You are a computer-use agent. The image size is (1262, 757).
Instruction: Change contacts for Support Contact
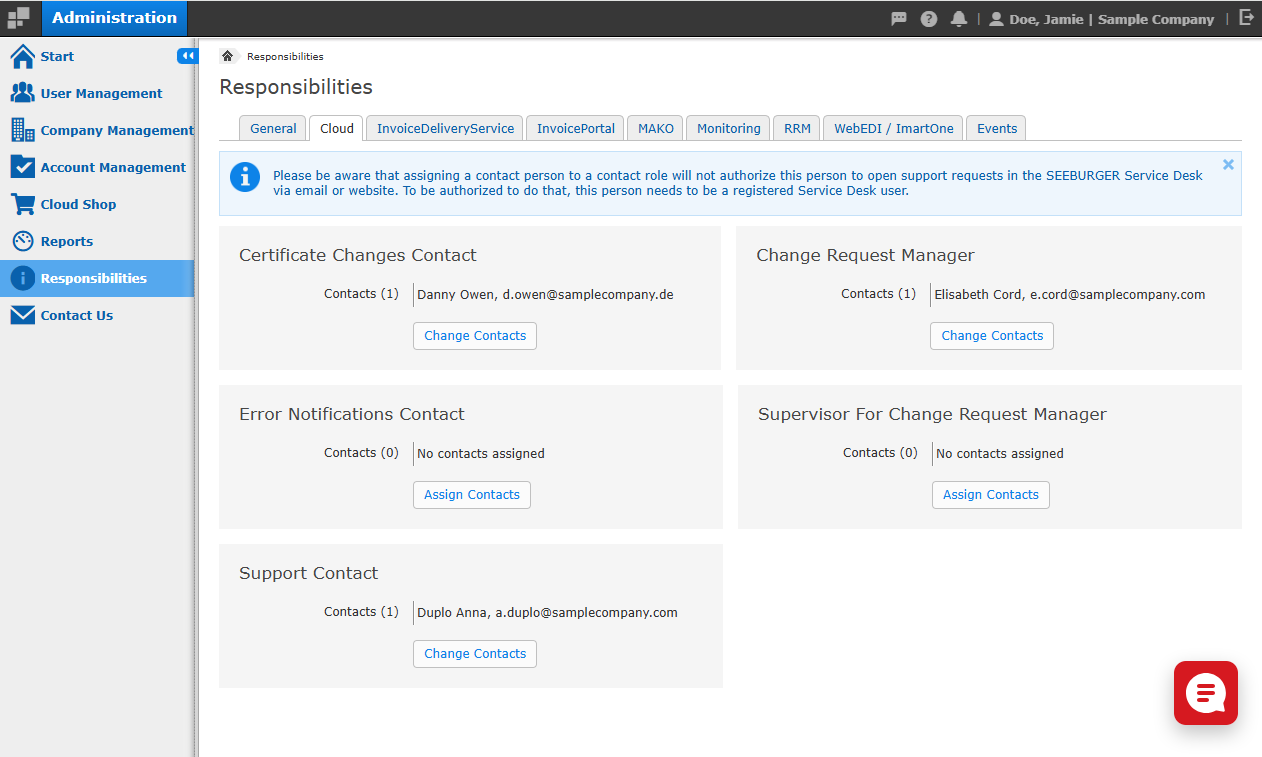pyautogui.click(x=475, y=654)
